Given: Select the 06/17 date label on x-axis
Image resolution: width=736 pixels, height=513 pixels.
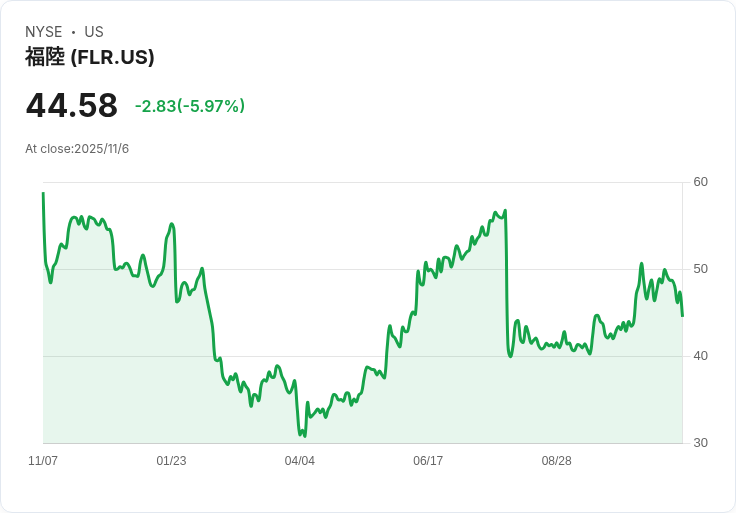Looking at the screenshot, I should click(428, 461).
